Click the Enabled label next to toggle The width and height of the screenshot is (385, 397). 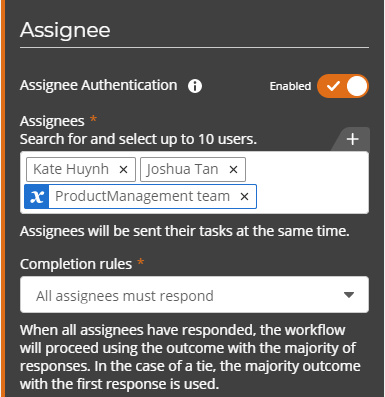290,86
